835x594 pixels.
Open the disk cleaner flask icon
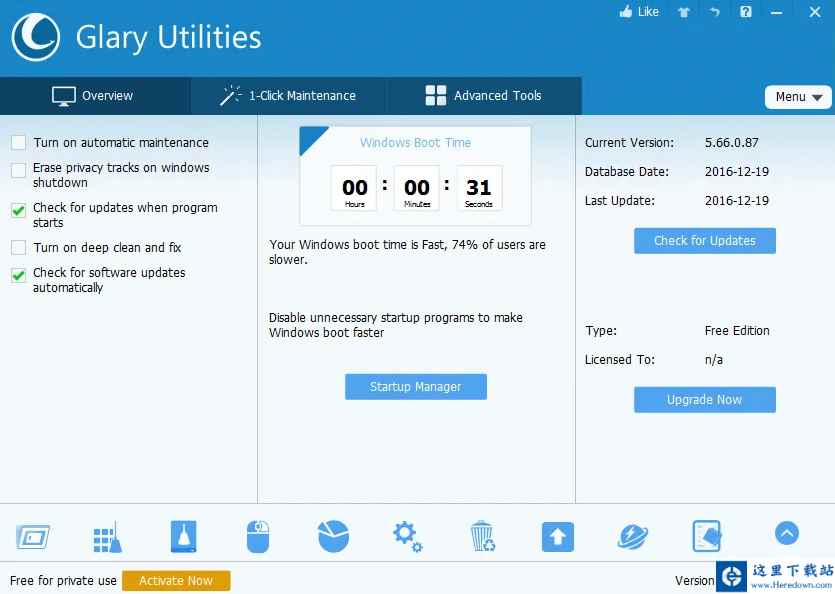tap(183, 536)
